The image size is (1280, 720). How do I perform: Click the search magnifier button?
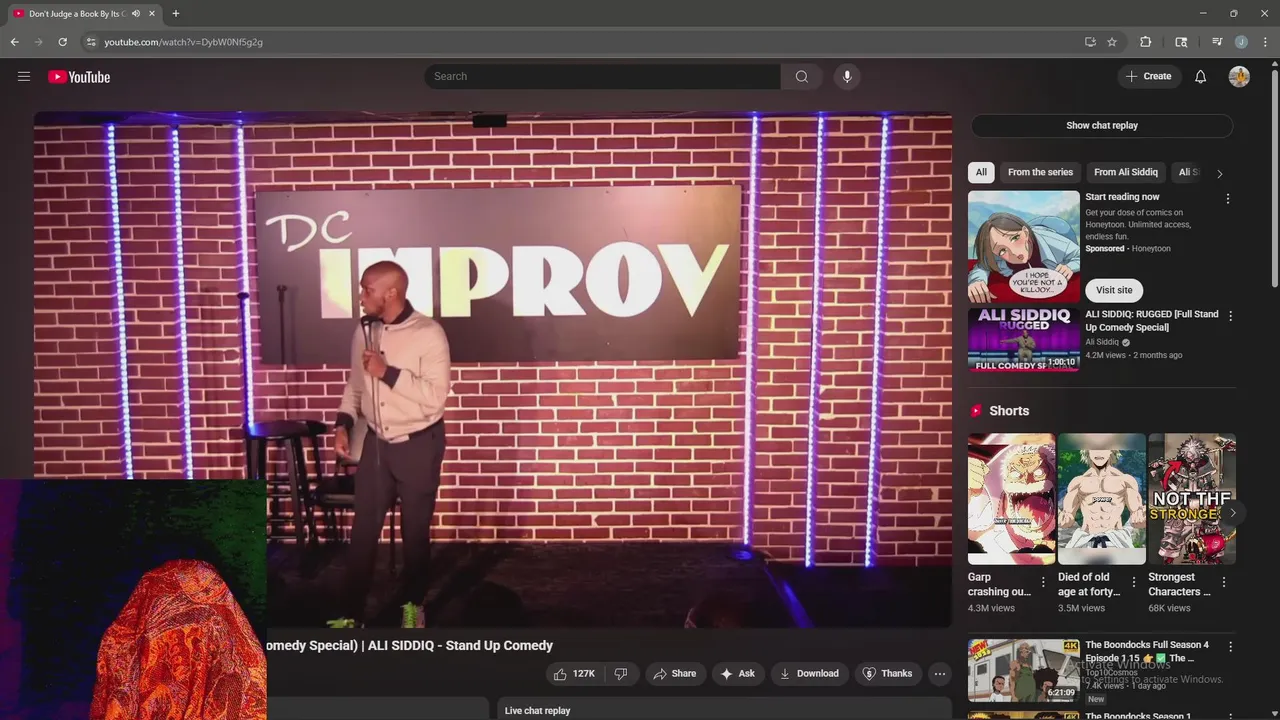coord(802,77)
